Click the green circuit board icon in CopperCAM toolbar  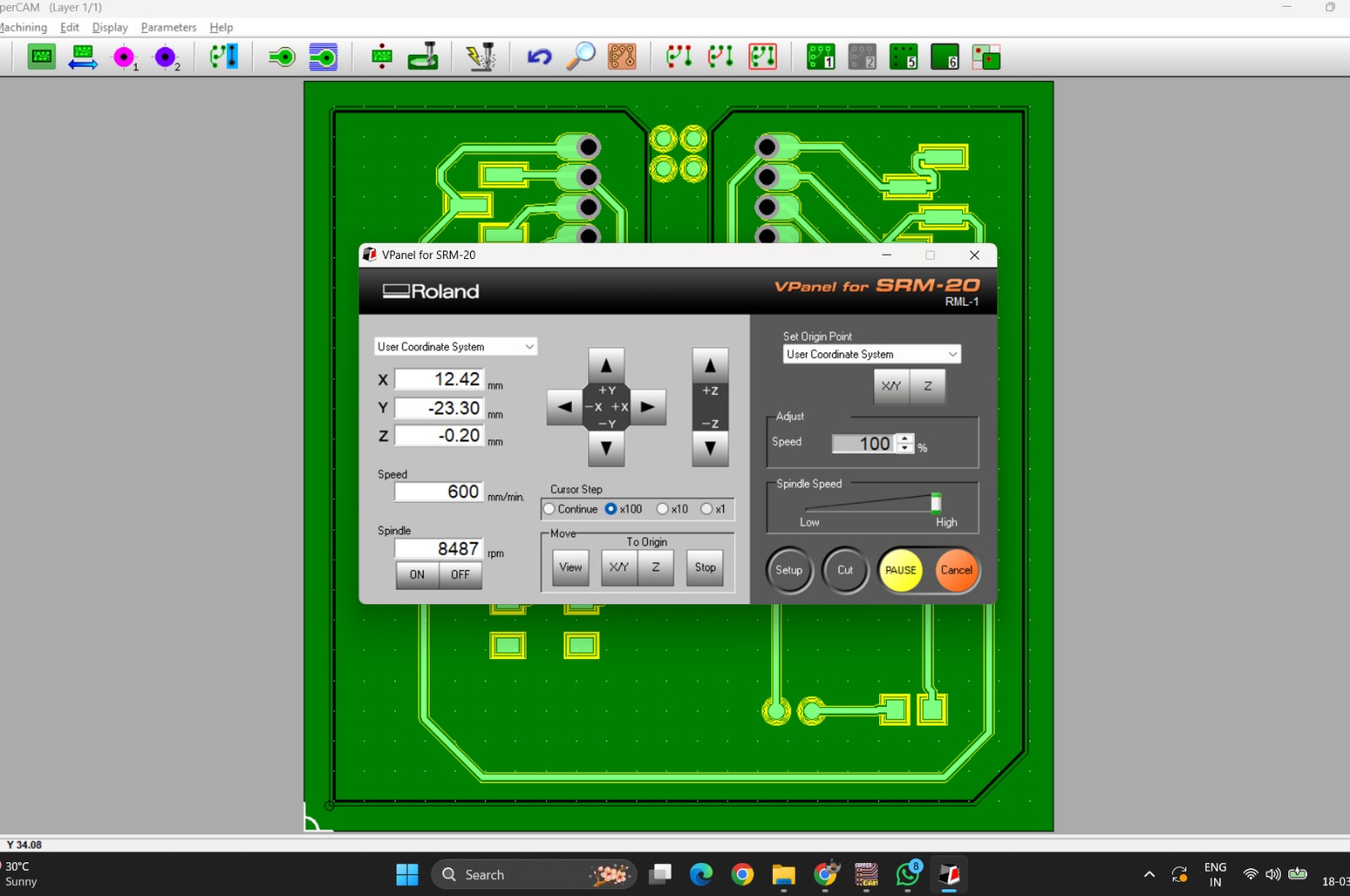[x=41, y=57]
